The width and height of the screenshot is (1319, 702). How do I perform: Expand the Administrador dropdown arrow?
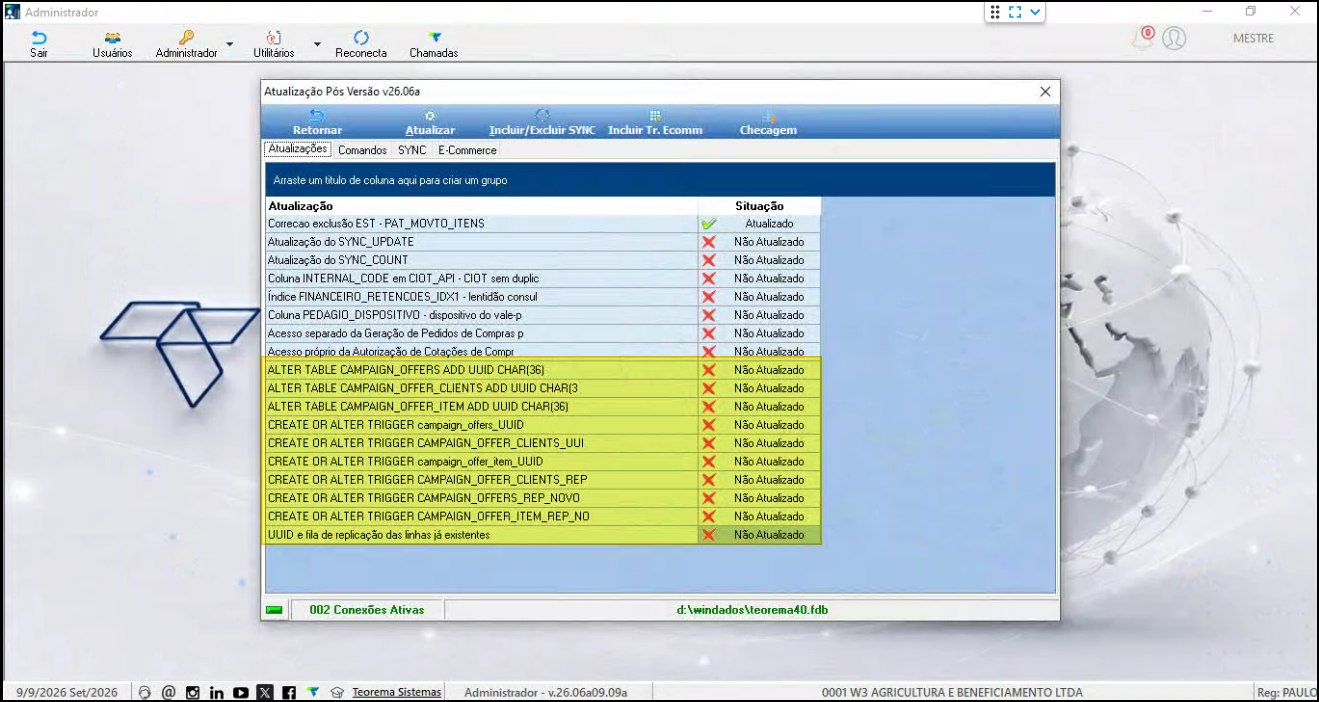click(x=230, y=45)
